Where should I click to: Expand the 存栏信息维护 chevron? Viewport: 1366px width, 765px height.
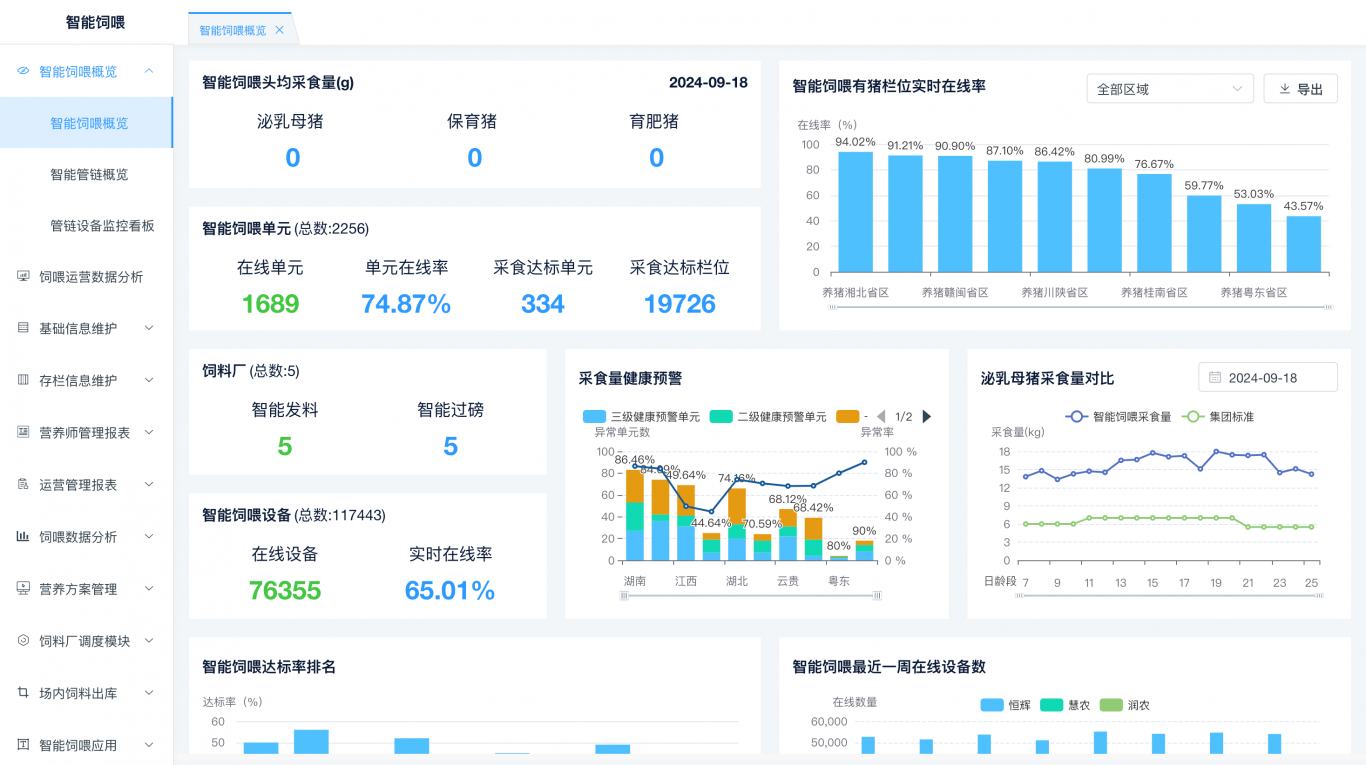[x=149, y=380]
